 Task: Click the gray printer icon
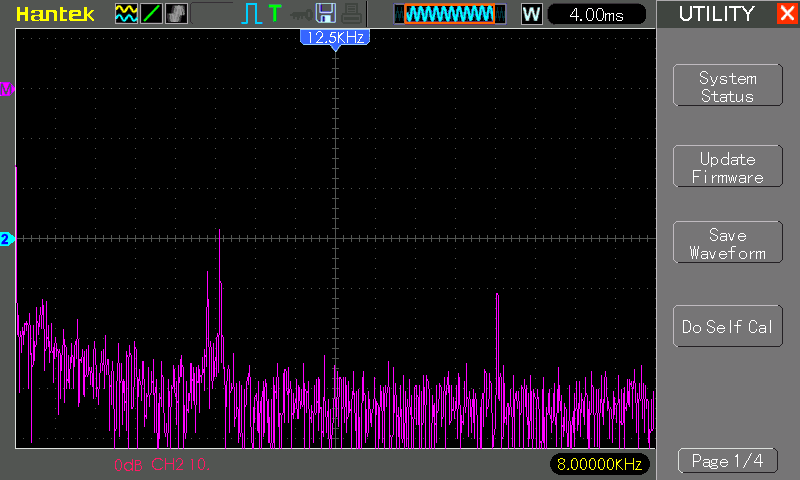[351, 14]
